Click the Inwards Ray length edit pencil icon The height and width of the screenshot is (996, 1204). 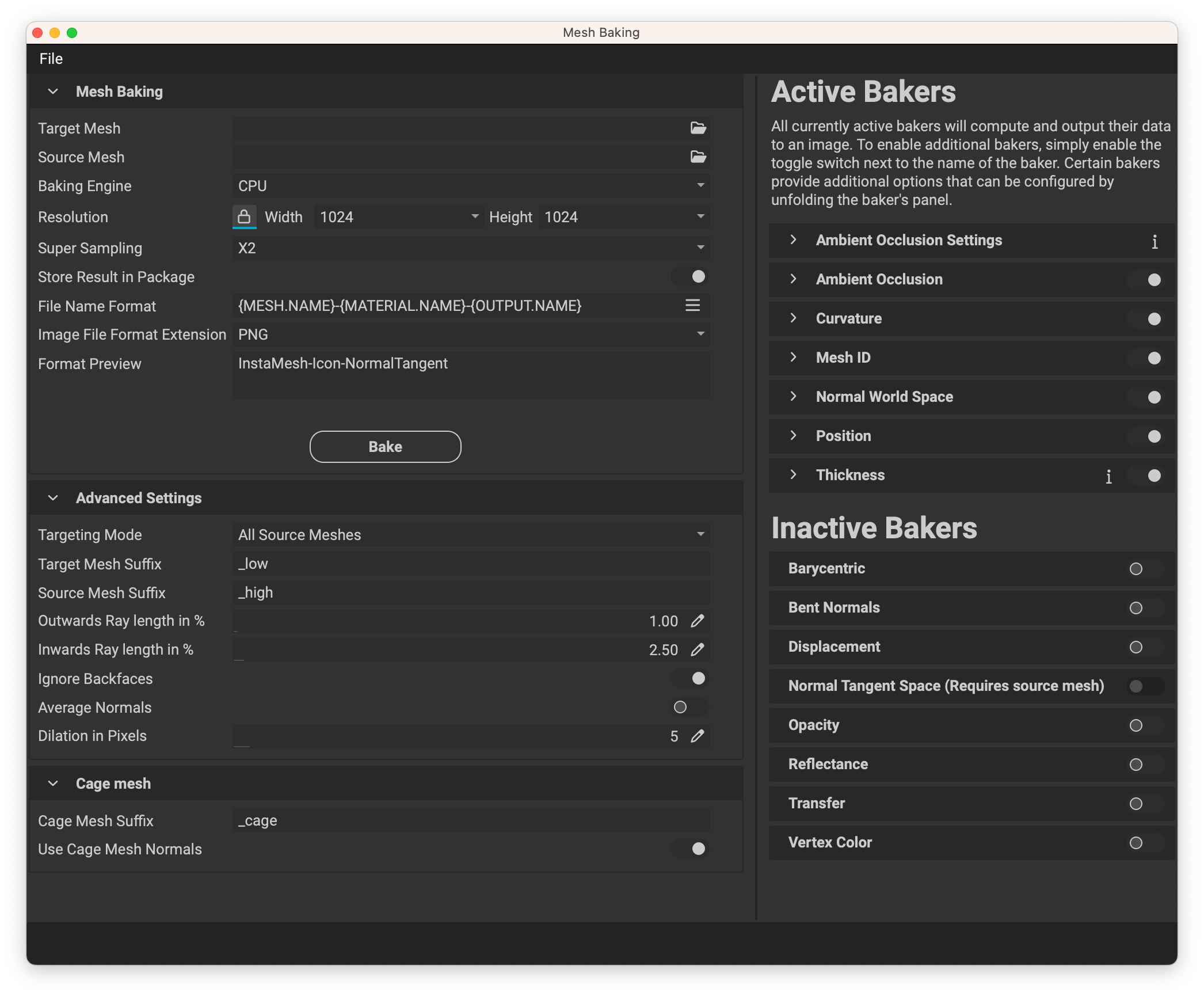point(698,650)
